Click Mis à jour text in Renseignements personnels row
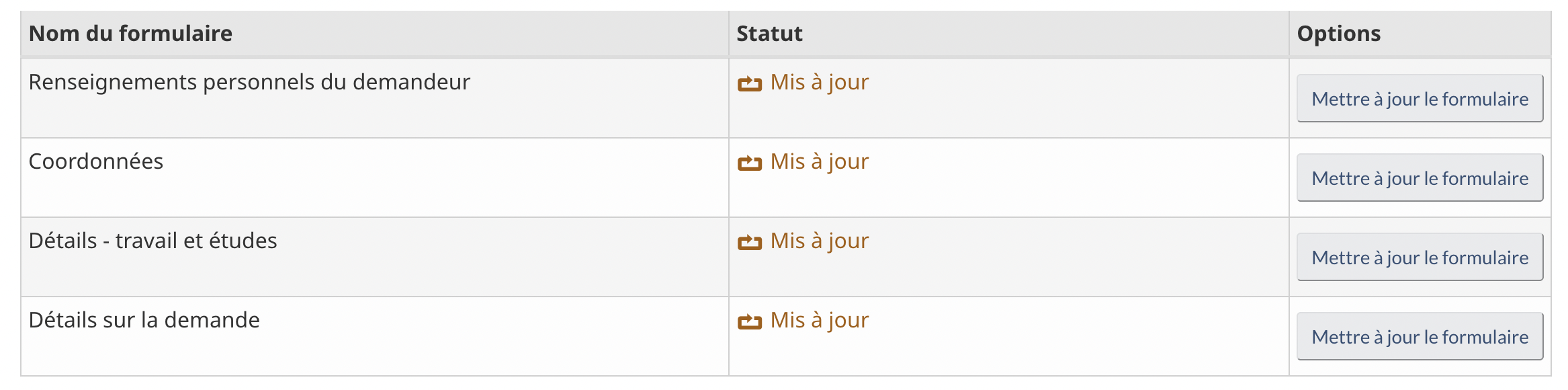 [820, 82]
